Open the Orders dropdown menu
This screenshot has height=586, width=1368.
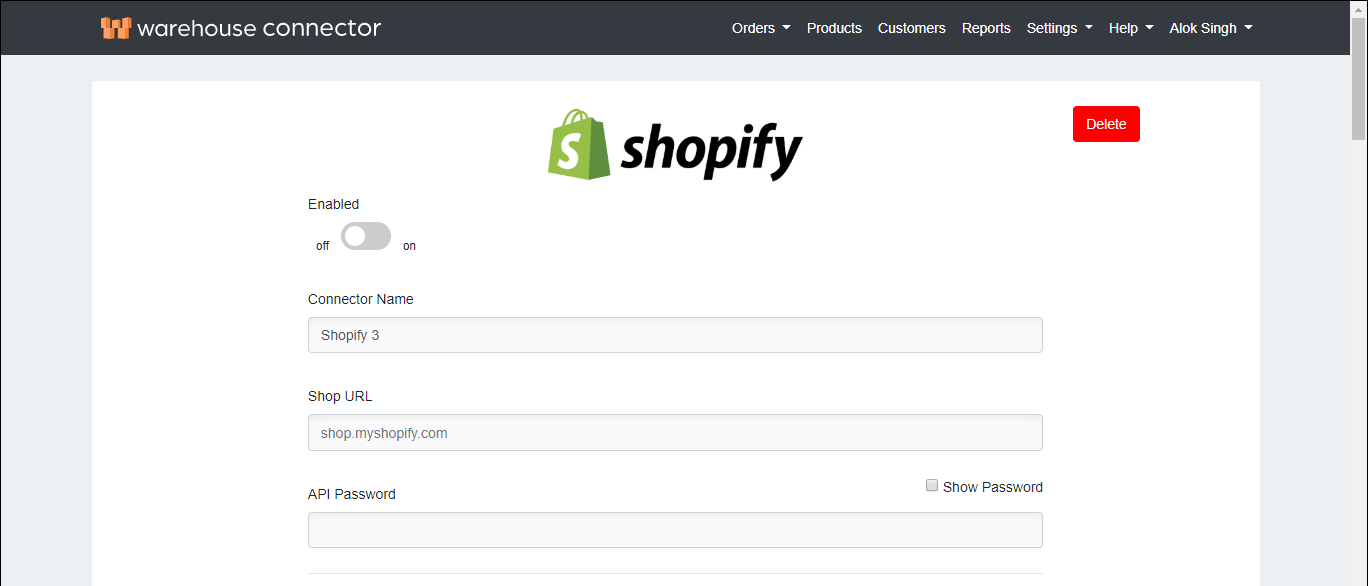point(760,28)
